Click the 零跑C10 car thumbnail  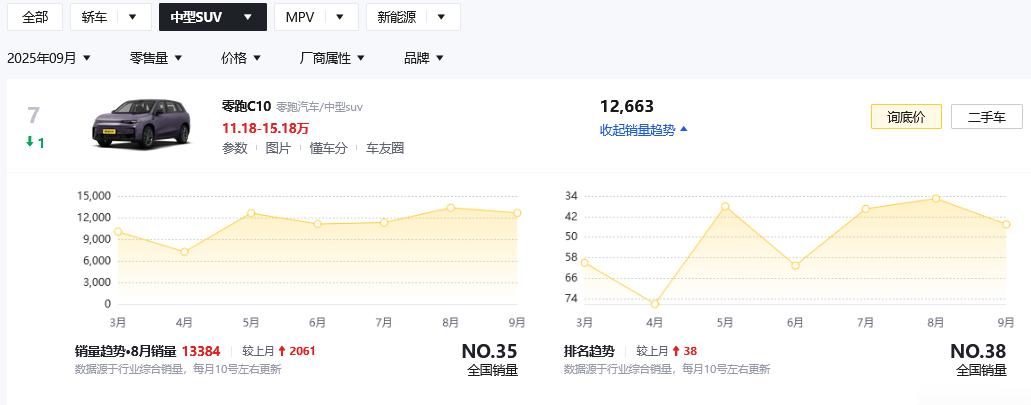click(x=141, y=124)
